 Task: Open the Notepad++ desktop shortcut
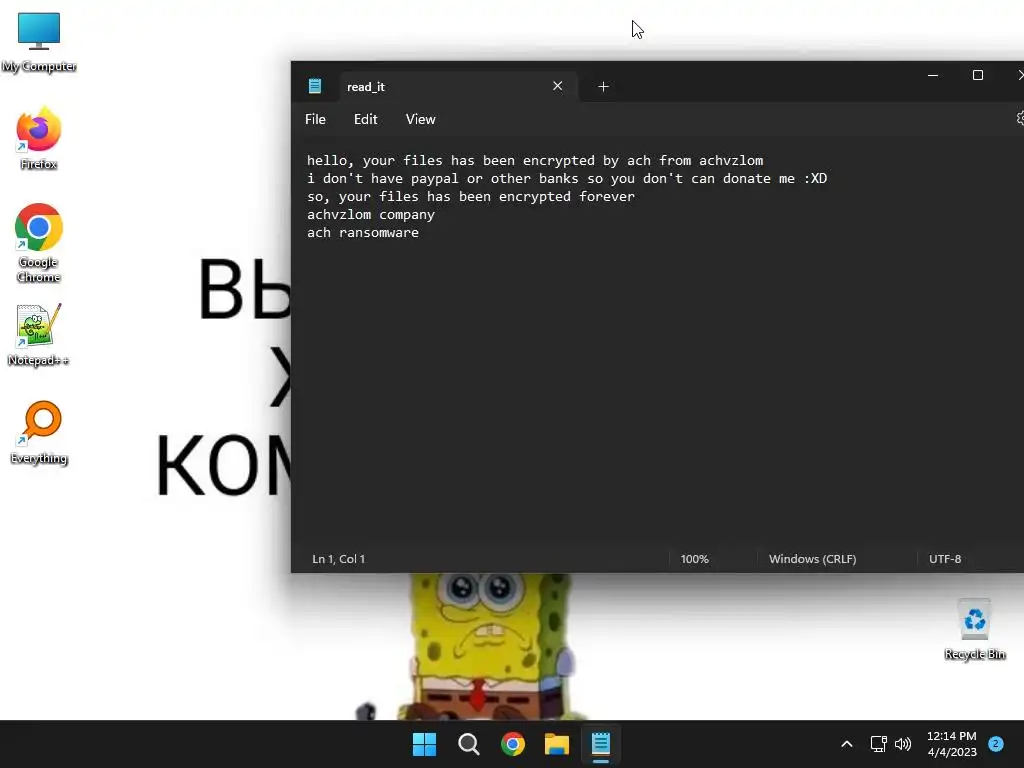[x=39, y=334]
